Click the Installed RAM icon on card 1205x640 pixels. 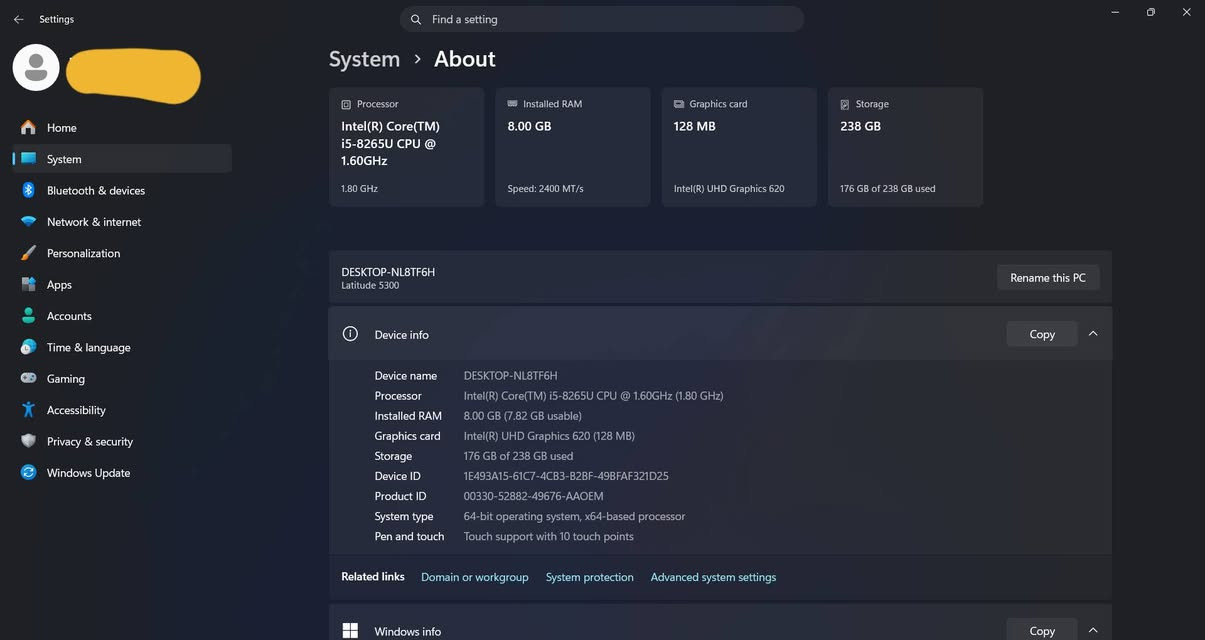[x=513, y=104]
